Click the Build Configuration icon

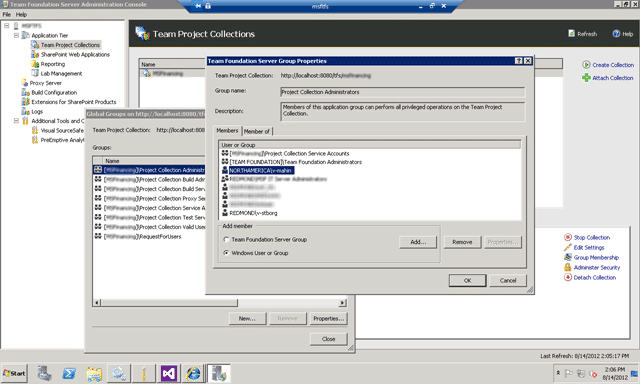point(25,92)
